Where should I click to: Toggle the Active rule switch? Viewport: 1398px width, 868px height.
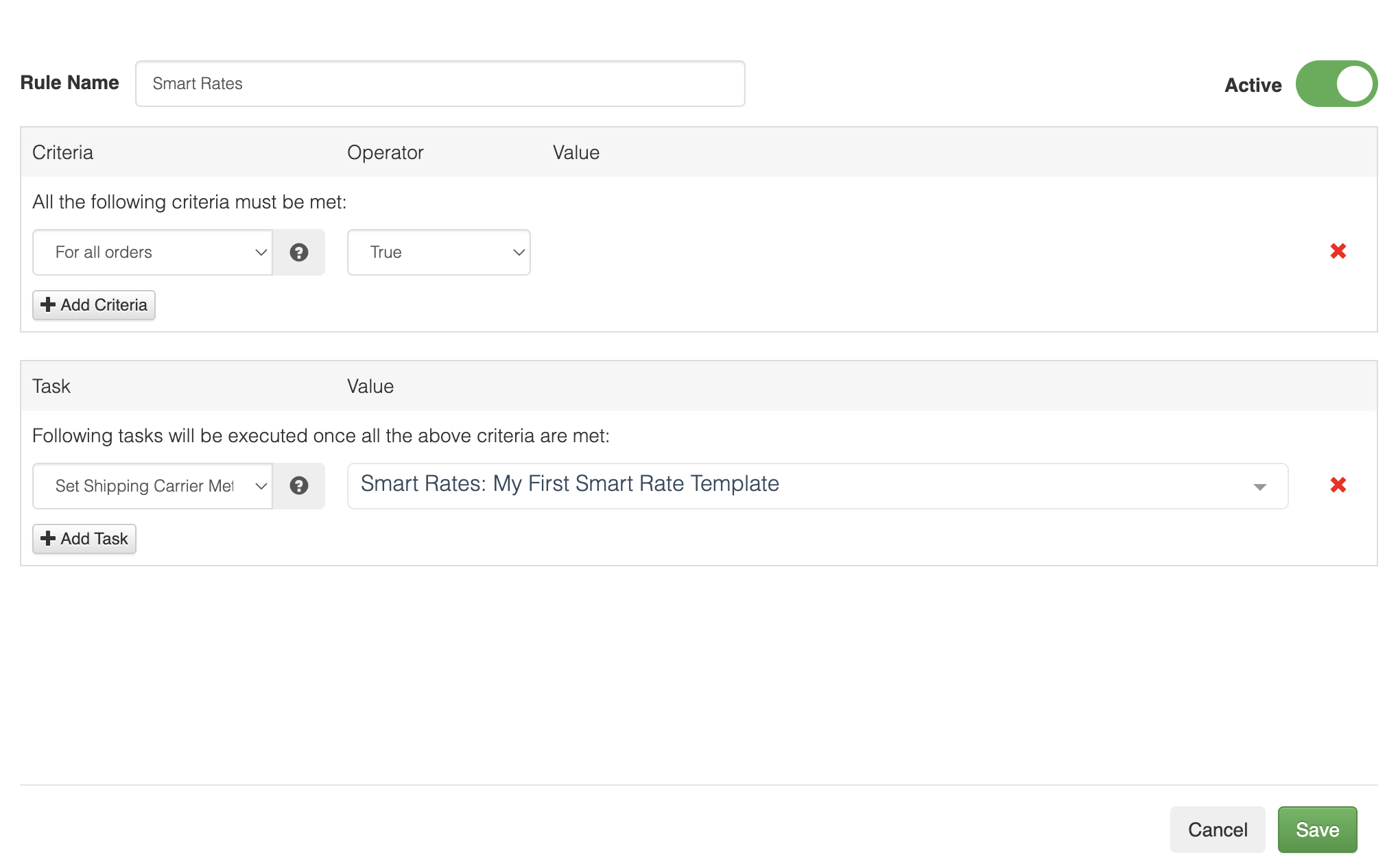1336,84
